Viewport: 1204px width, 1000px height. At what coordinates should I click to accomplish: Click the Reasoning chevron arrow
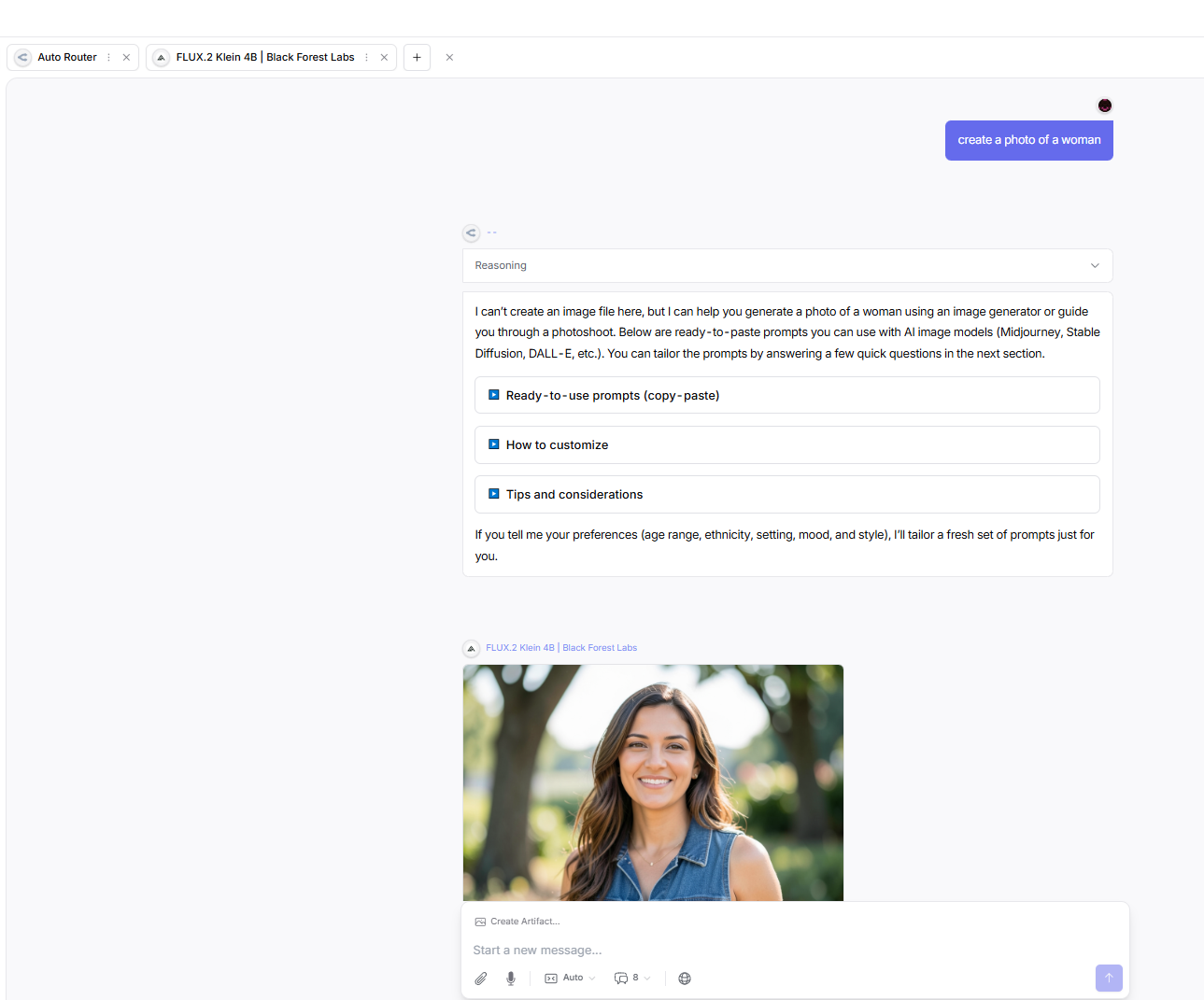pyautogui.click(x=1095, y=265)
